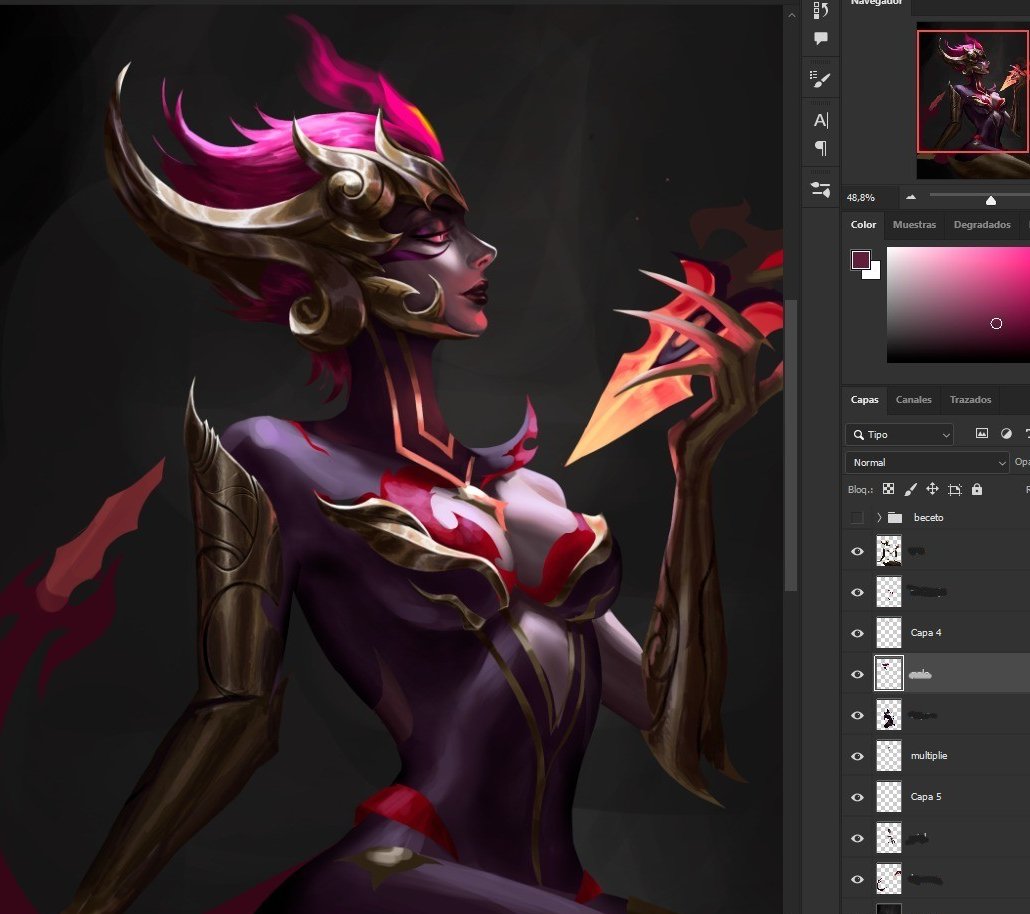The width and height of the screenshot is (1030, 914).
Task: Open the Comments panel speech-bubble icon
Action: [820, 38]
